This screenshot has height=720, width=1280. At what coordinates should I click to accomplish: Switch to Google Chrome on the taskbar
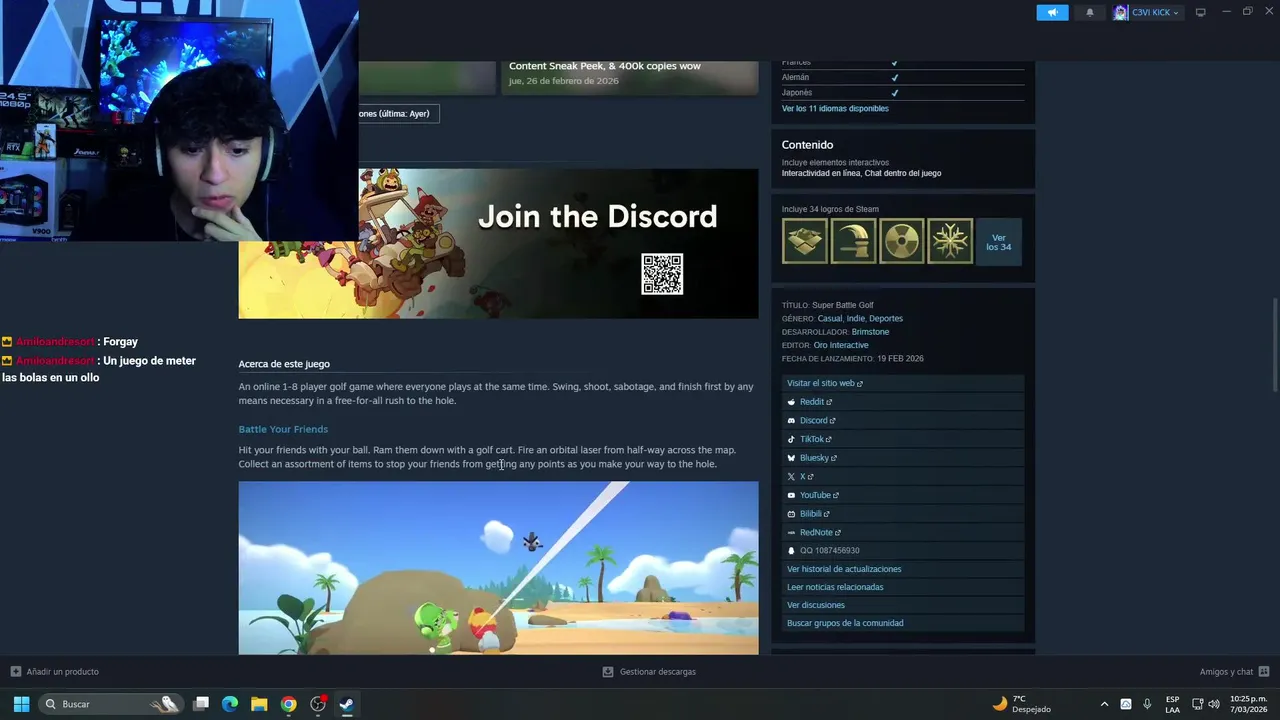288,704
